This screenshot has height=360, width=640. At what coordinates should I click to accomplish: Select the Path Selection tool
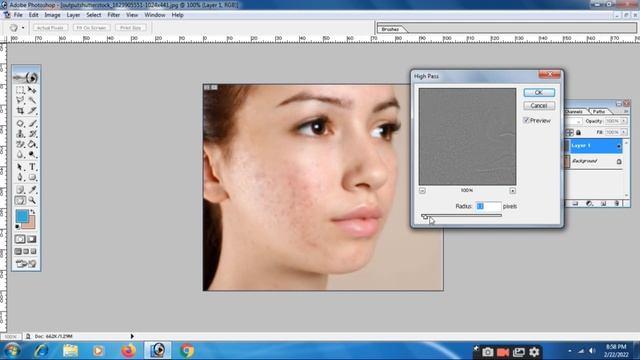pos(20,167)
